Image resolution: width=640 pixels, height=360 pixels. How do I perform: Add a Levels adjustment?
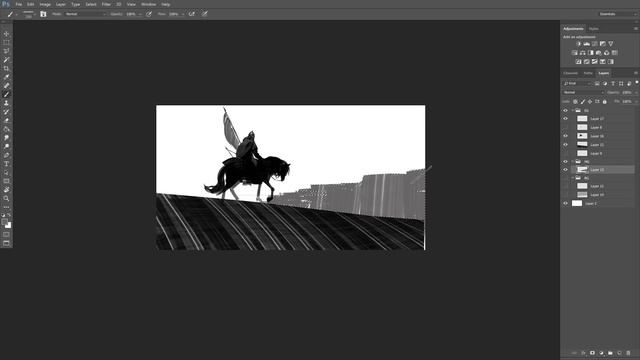[587, 44]
